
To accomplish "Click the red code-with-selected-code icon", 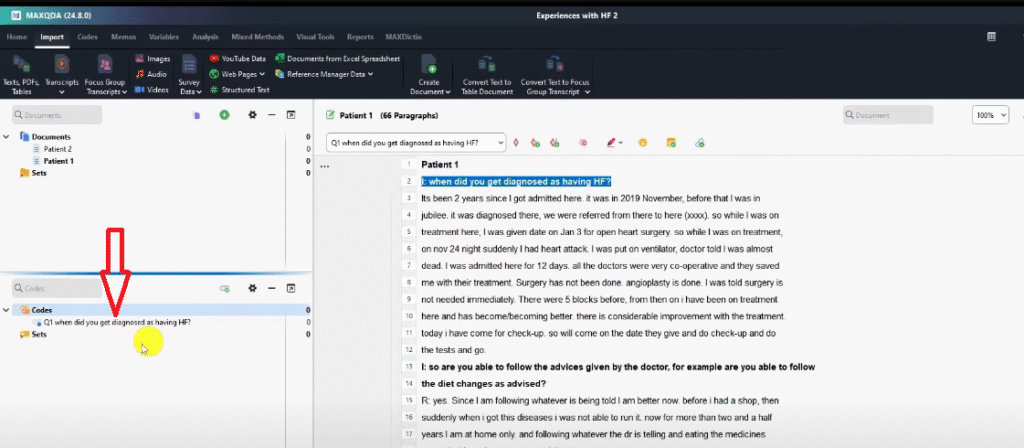I will (x=516, y=142).
